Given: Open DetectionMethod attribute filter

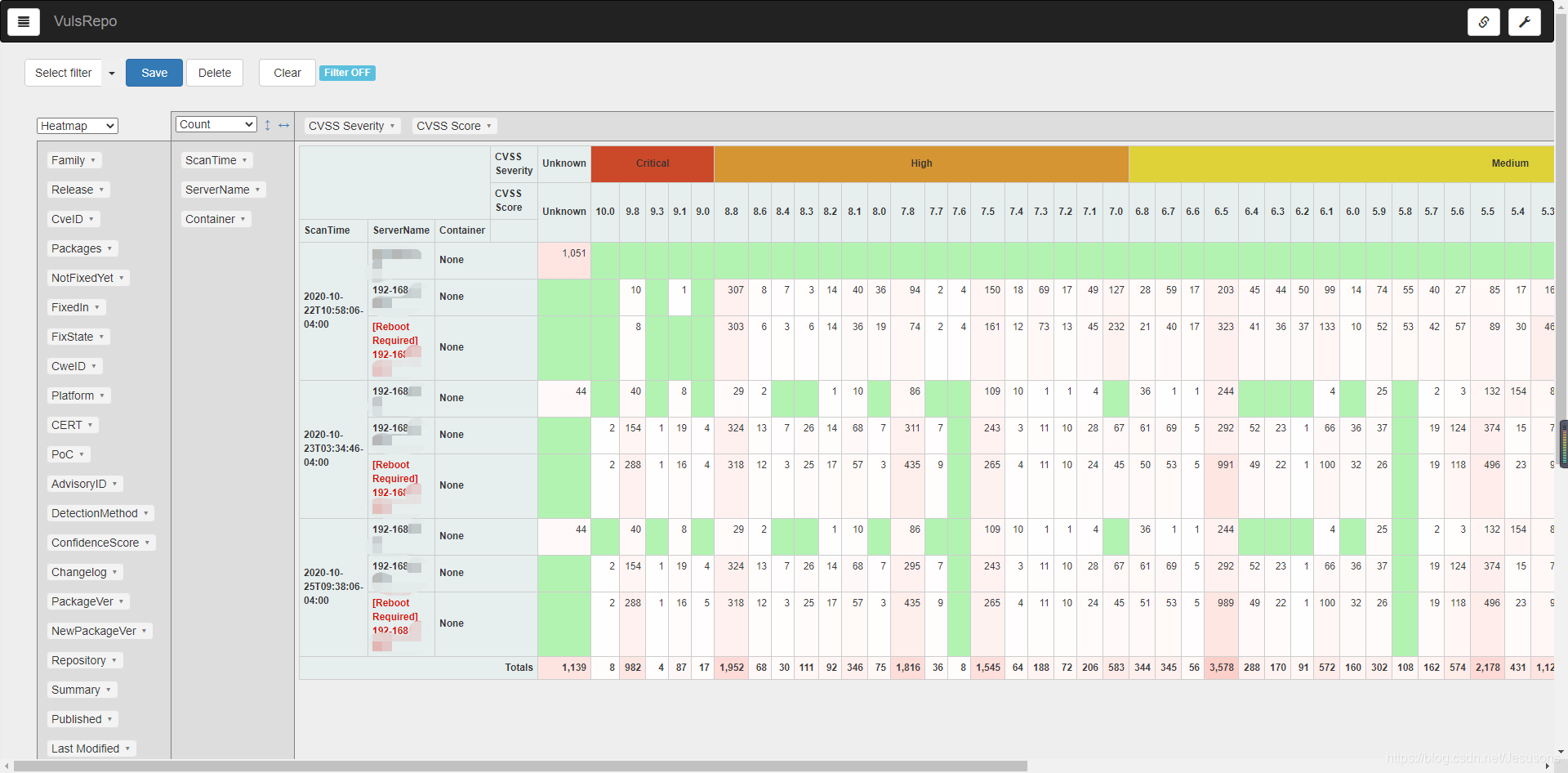Looking at the screenshot, I should click(x=146, y=513).
